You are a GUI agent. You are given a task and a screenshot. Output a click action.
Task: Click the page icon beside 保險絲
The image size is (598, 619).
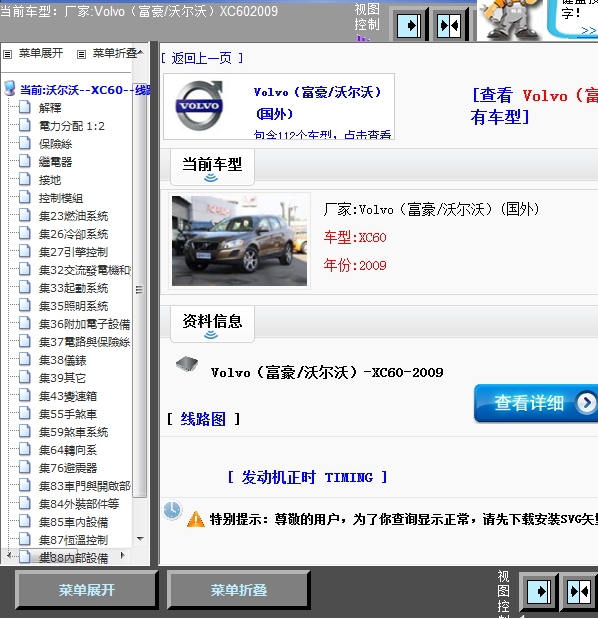click(25, 143)
